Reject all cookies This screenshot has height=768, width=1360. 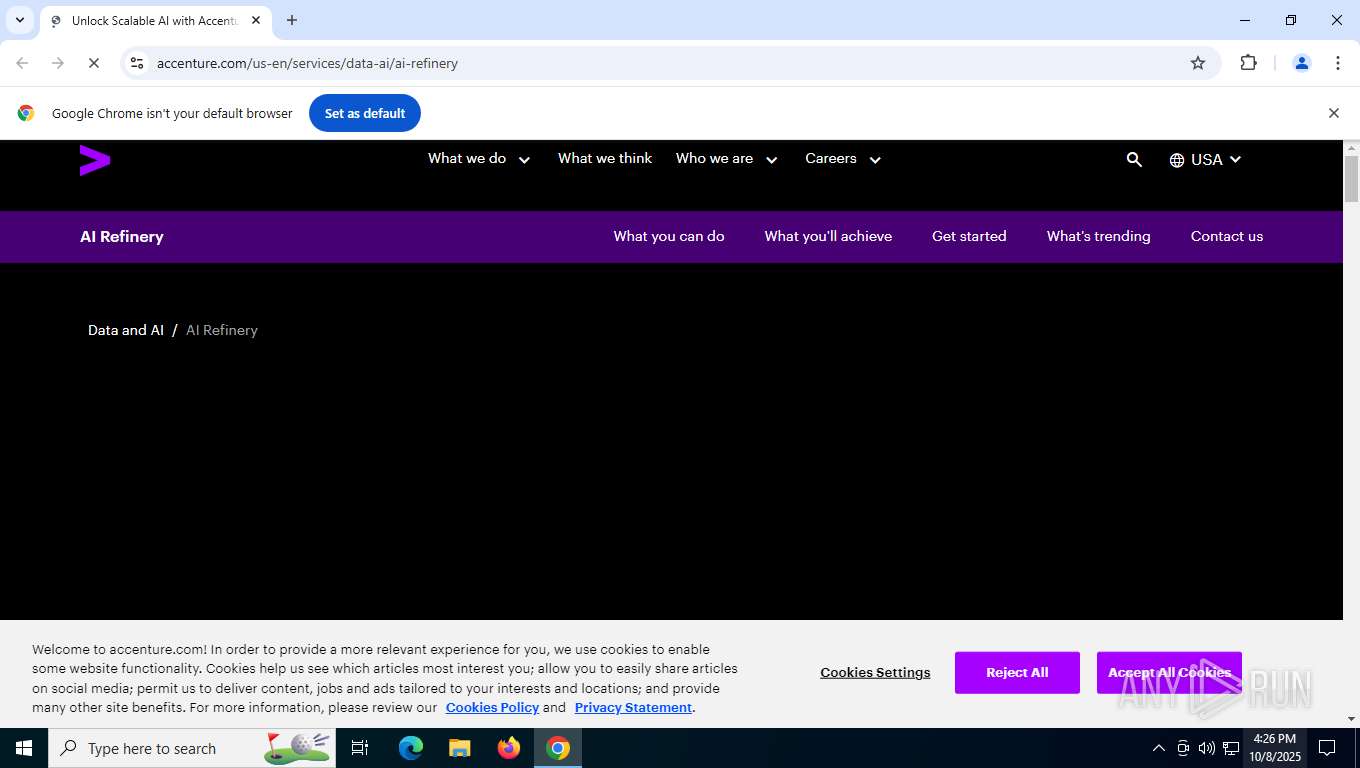point(1017,673)
